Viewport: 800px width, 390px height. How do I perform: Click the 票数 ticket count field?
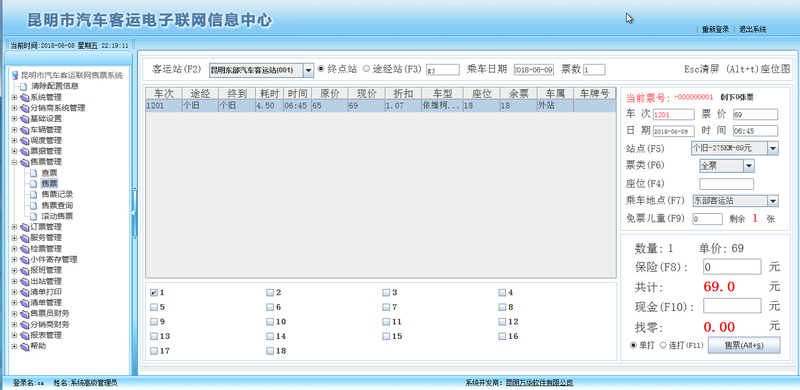pos(594,69)
